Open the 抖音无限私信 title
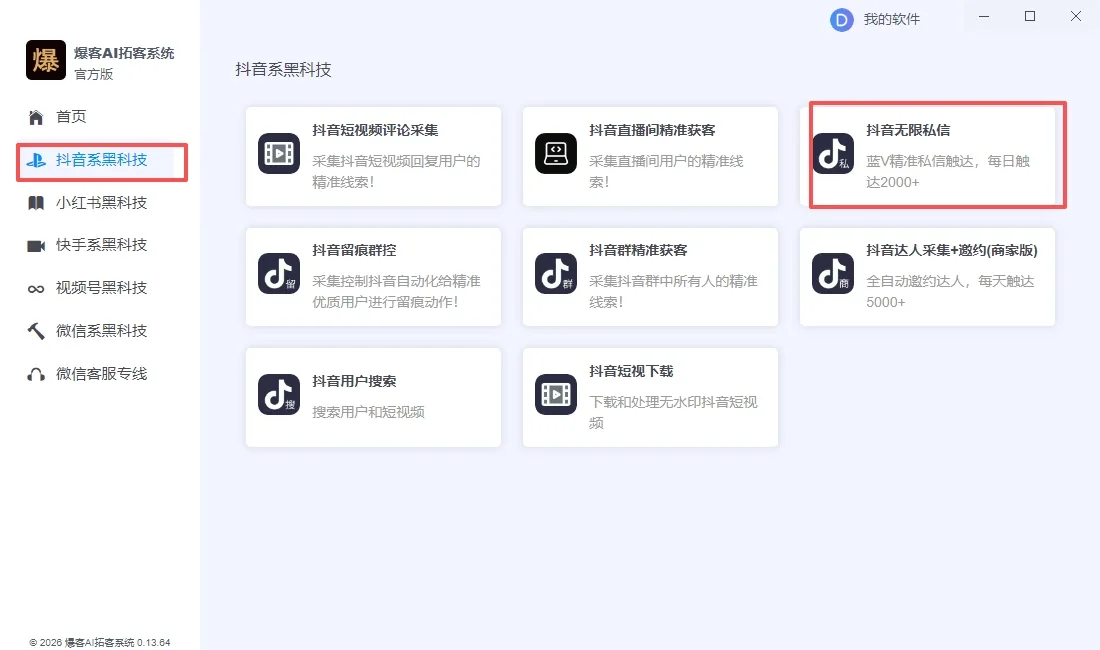 pyautogui.click(x=908, y=130)
